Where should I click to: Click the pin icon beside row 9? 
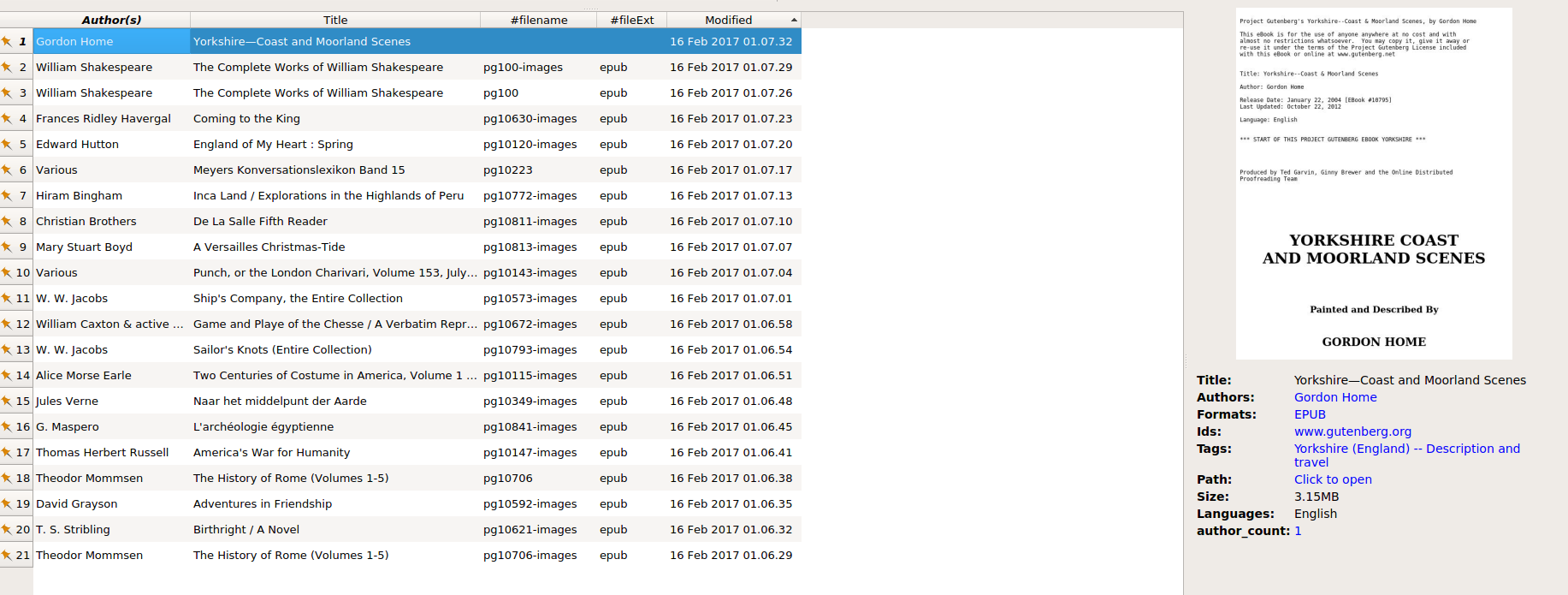[x=6, y=247]
